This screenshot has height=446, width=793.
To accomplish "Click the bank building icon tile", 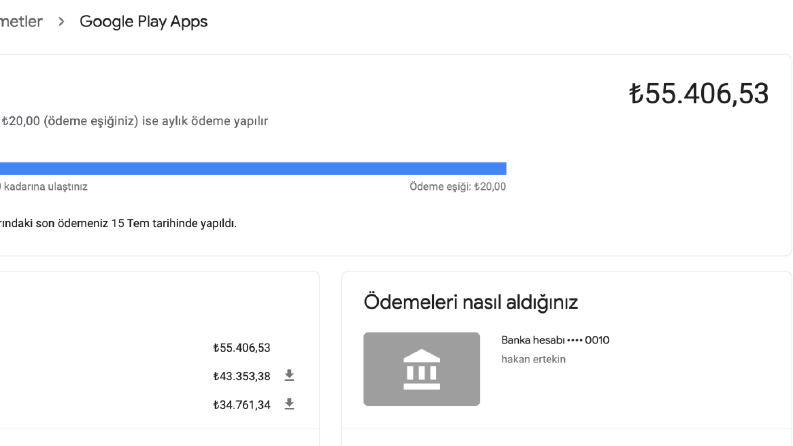I will coord(421,369).
